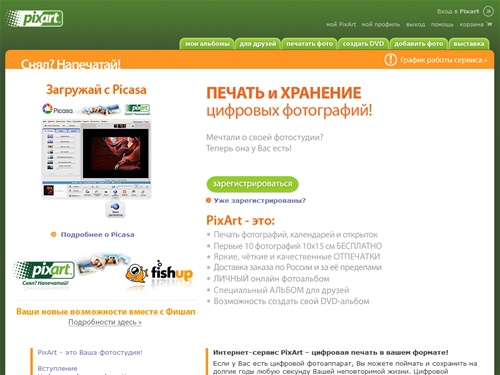
Task: Click Печать фотографий, календарей и открыток item
Action: 295,235
